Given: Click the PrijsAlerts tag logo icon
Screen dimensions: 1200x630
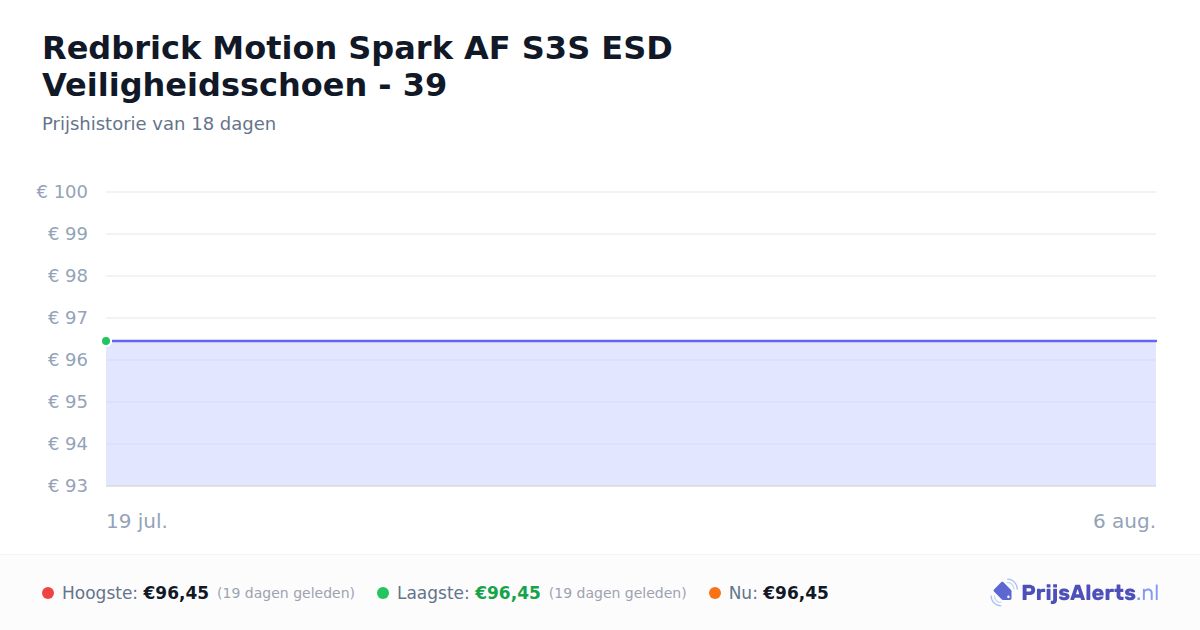Looking at the screenshot, I should pyautogui.click(x=1003, y=593).
